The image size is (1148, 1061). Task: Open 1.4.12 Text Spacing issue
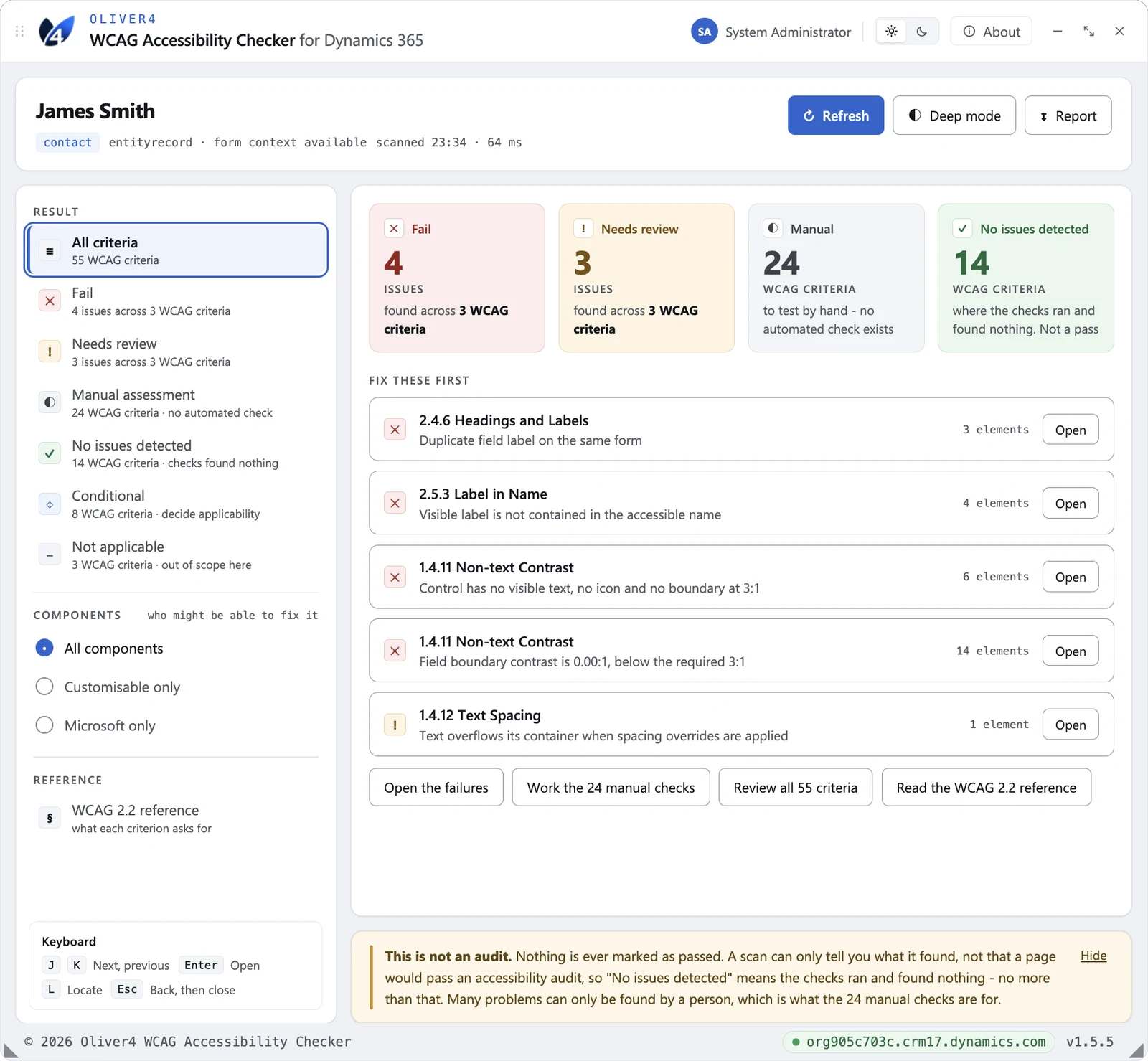[x=1071, y=725]
